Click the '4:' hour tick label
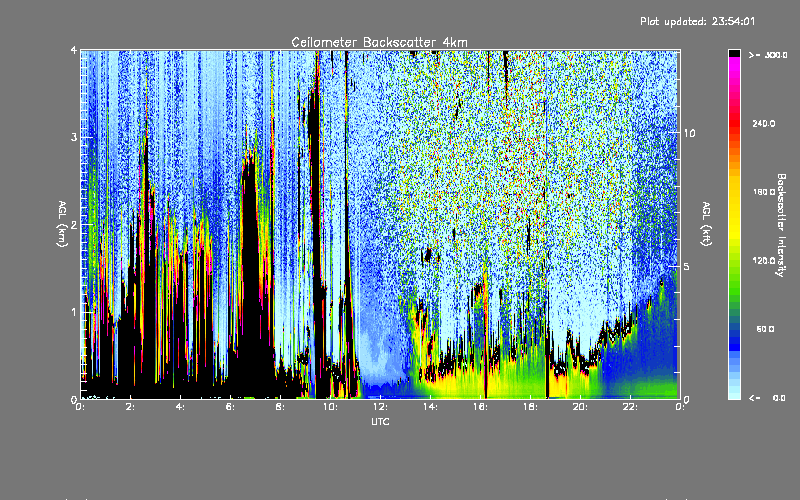This screenshot has width=800, height=500. coord(181,407)
